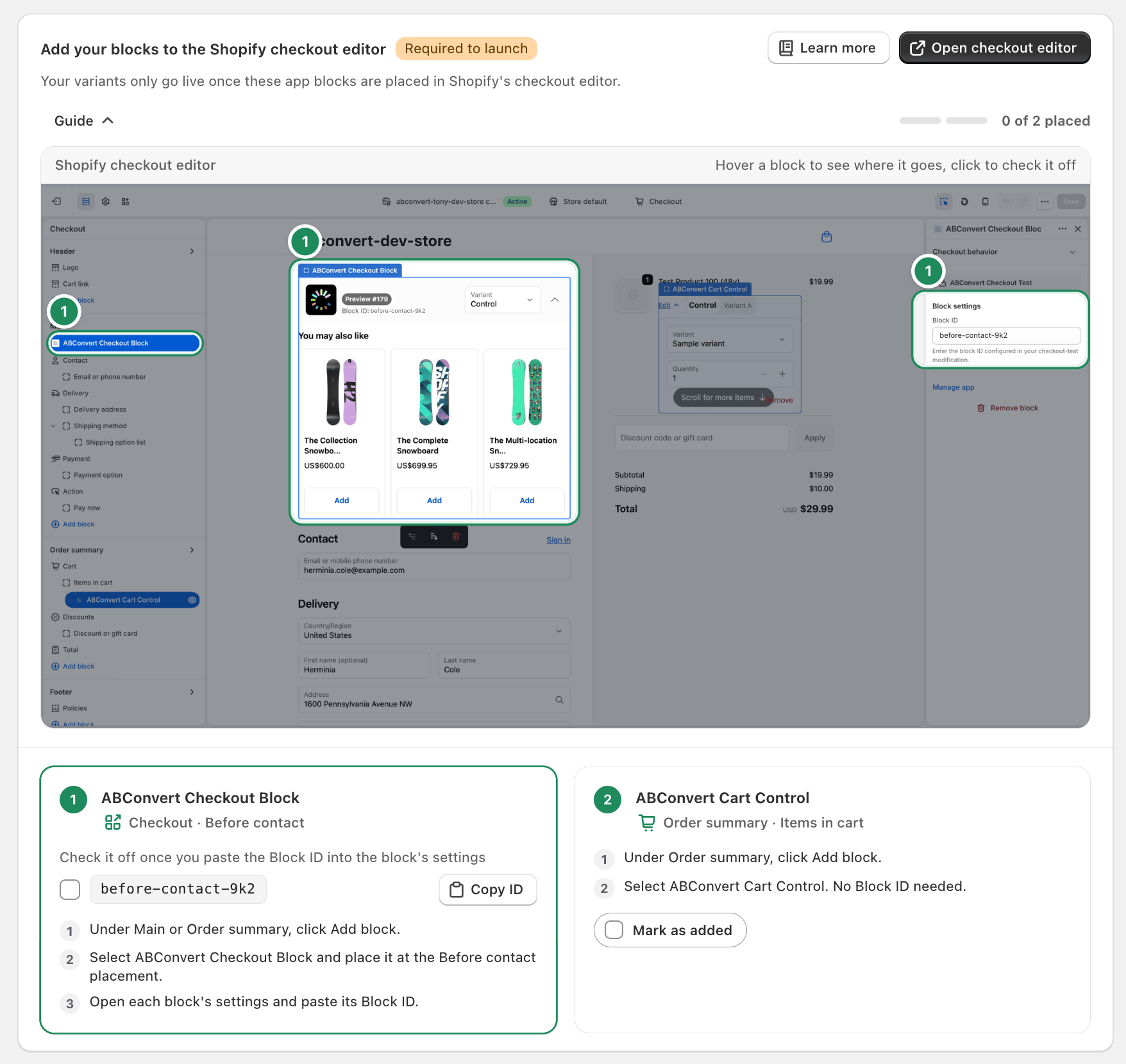Click the exit editor icon in toolbar

(x=56, y=201)
